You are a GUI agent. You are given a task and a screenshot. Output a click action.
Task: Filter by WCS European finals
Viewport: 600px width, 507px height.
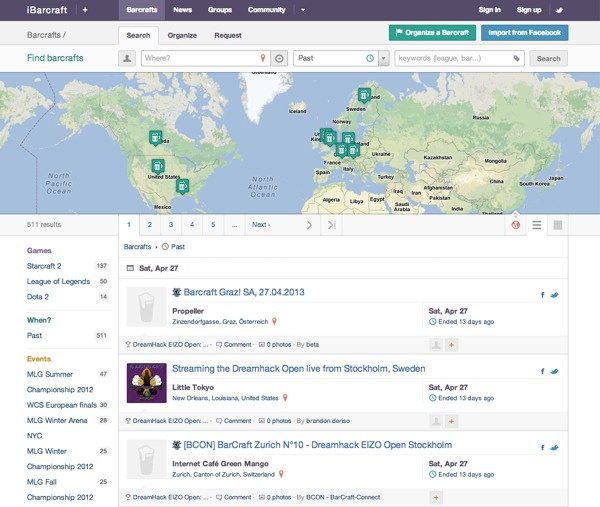click(x=62, y=405)
